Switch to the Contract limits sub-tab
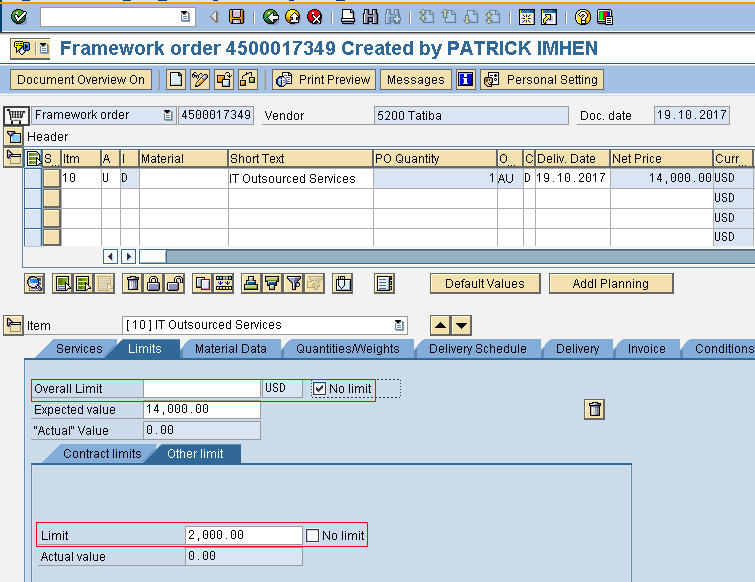The height and width of the screenshot is (582, 755). (102, 454)
